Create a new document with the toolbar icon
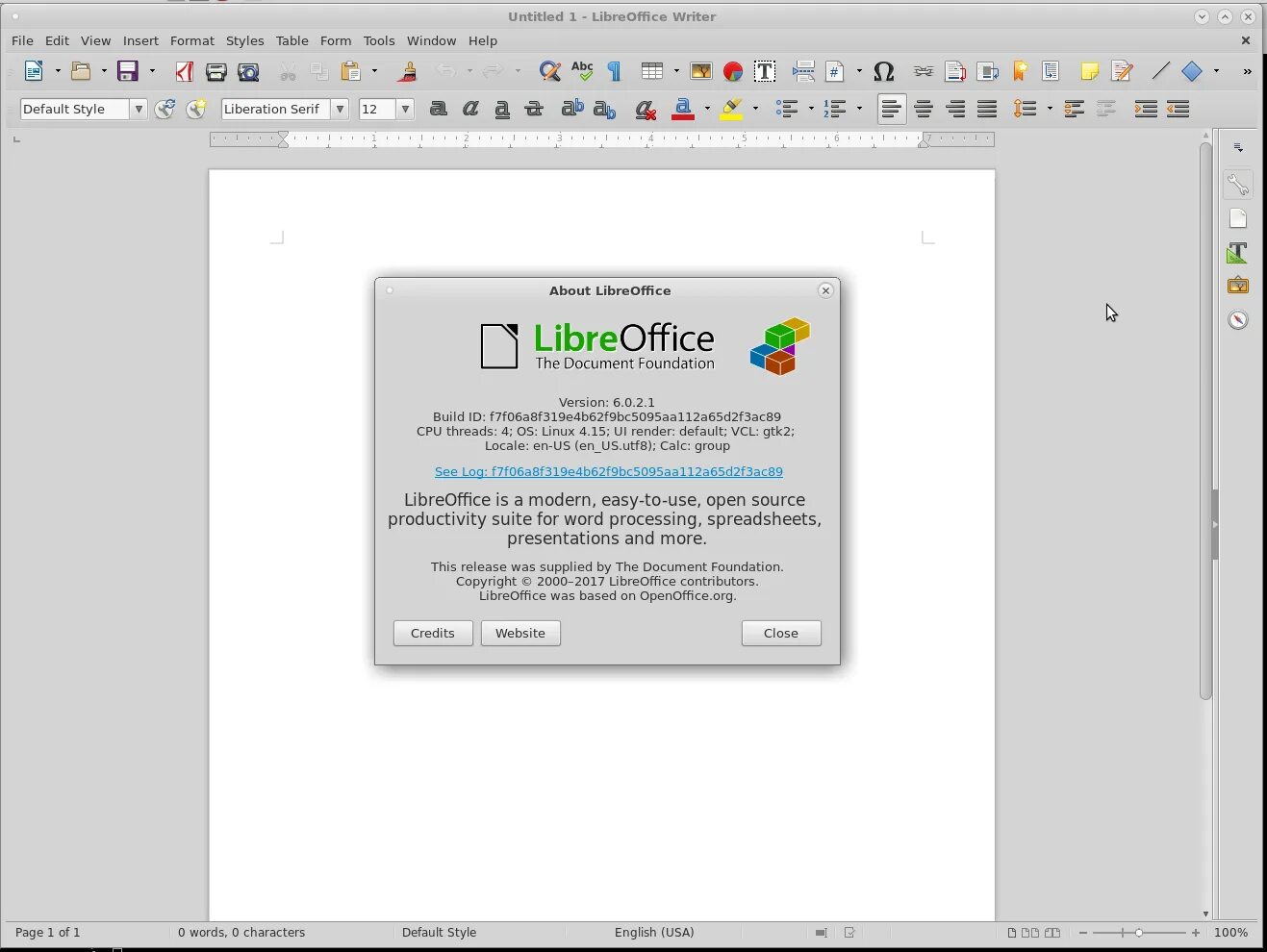 [x=34, y=71]
